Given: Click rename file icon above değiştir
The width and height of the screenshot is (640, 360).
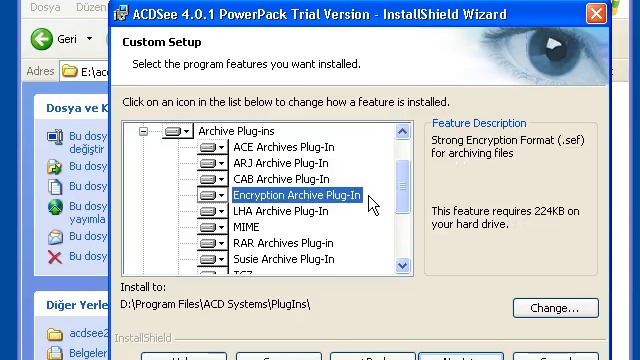Looking at the screenshot, I should [x=55, y=137].
